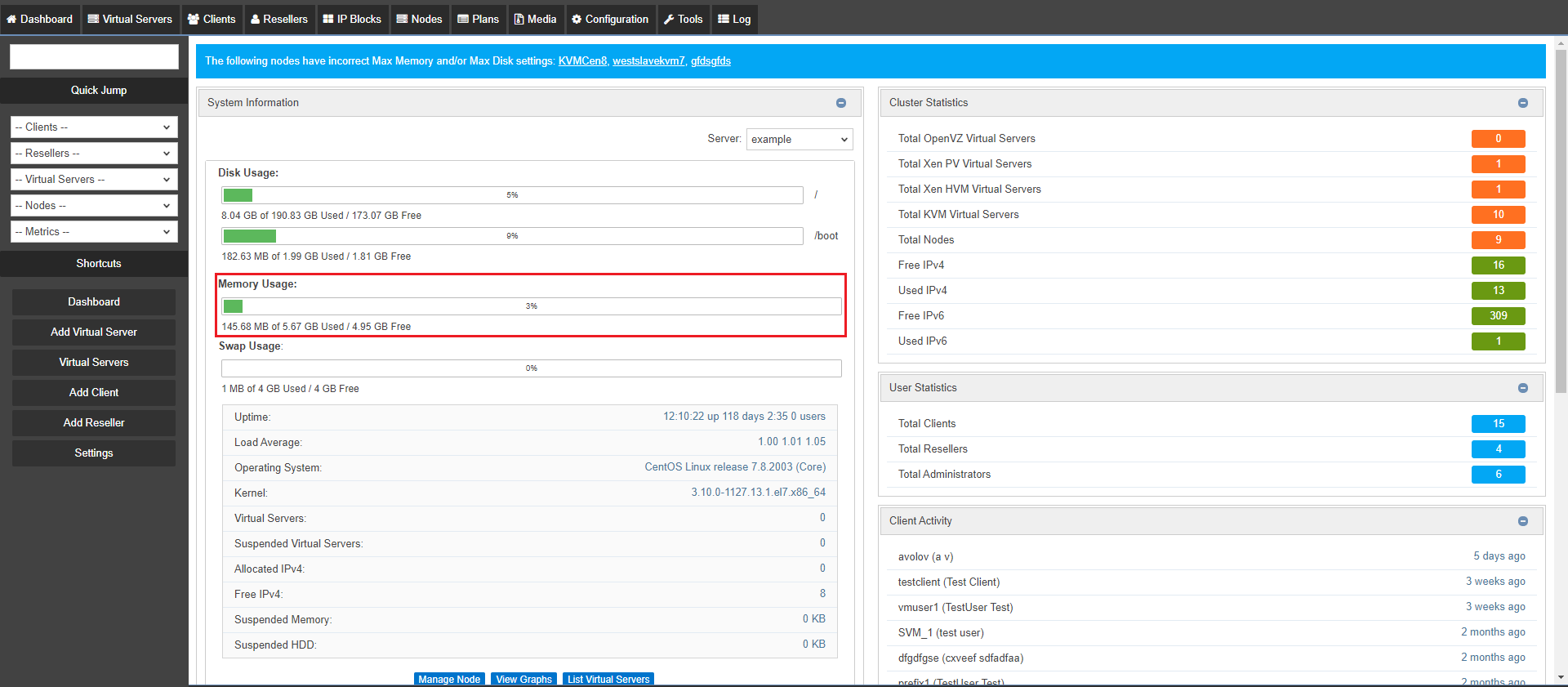Collapse the User Statistics panel
Viewport: 1568px width, 687px height.
(x=1523, y=388)
